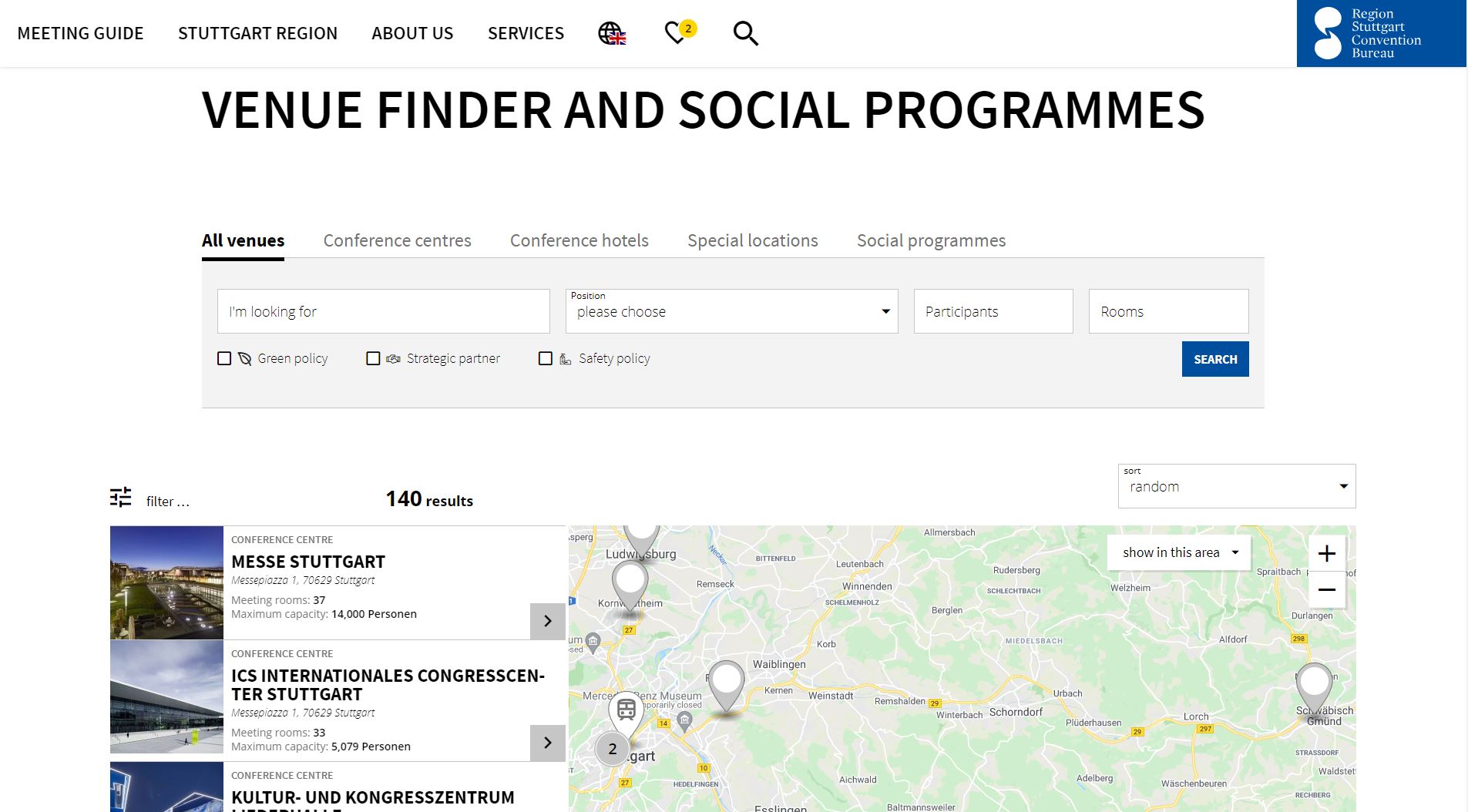
Task: Click the blue Search button
Action: [x=1215, y=359]
